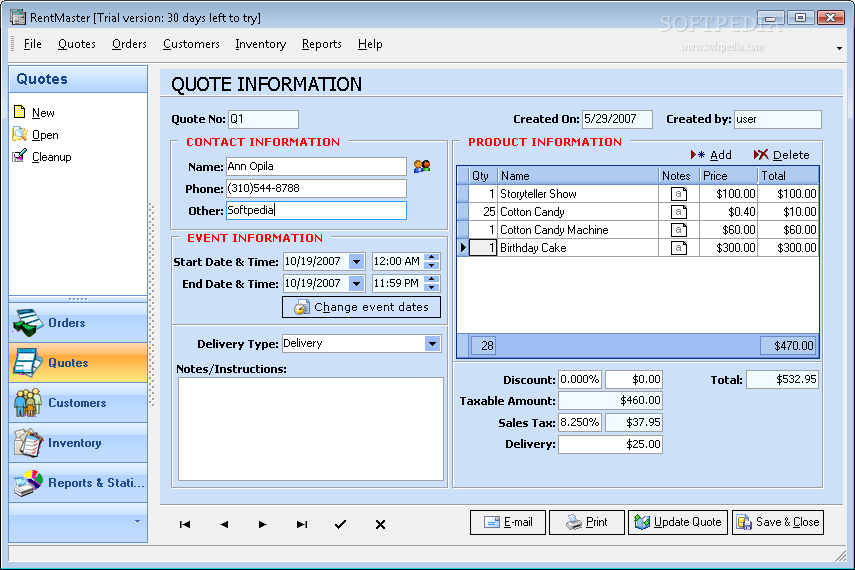Open the Orders menu
855x570 pixels.
[129, 44]
